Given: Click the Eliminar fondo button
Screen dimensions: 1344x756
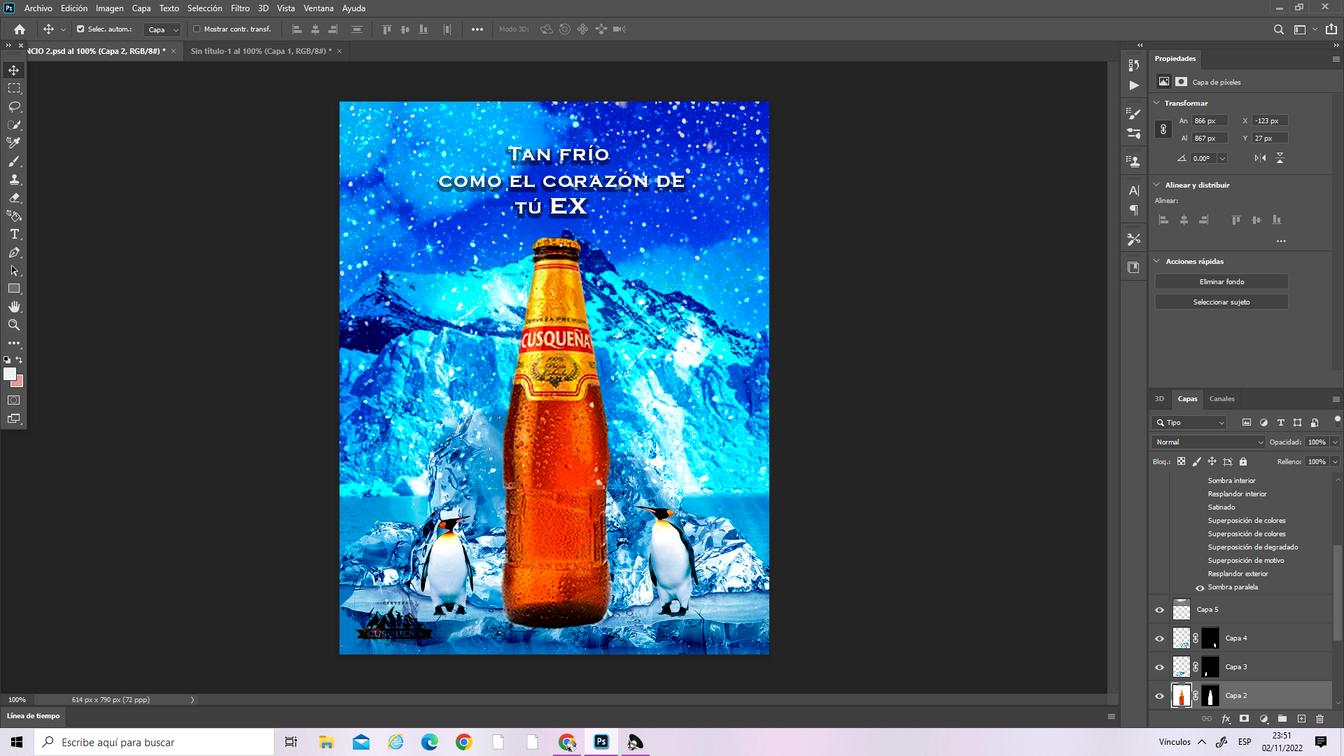Looking at the screenshot, I should click(1222, 282).
